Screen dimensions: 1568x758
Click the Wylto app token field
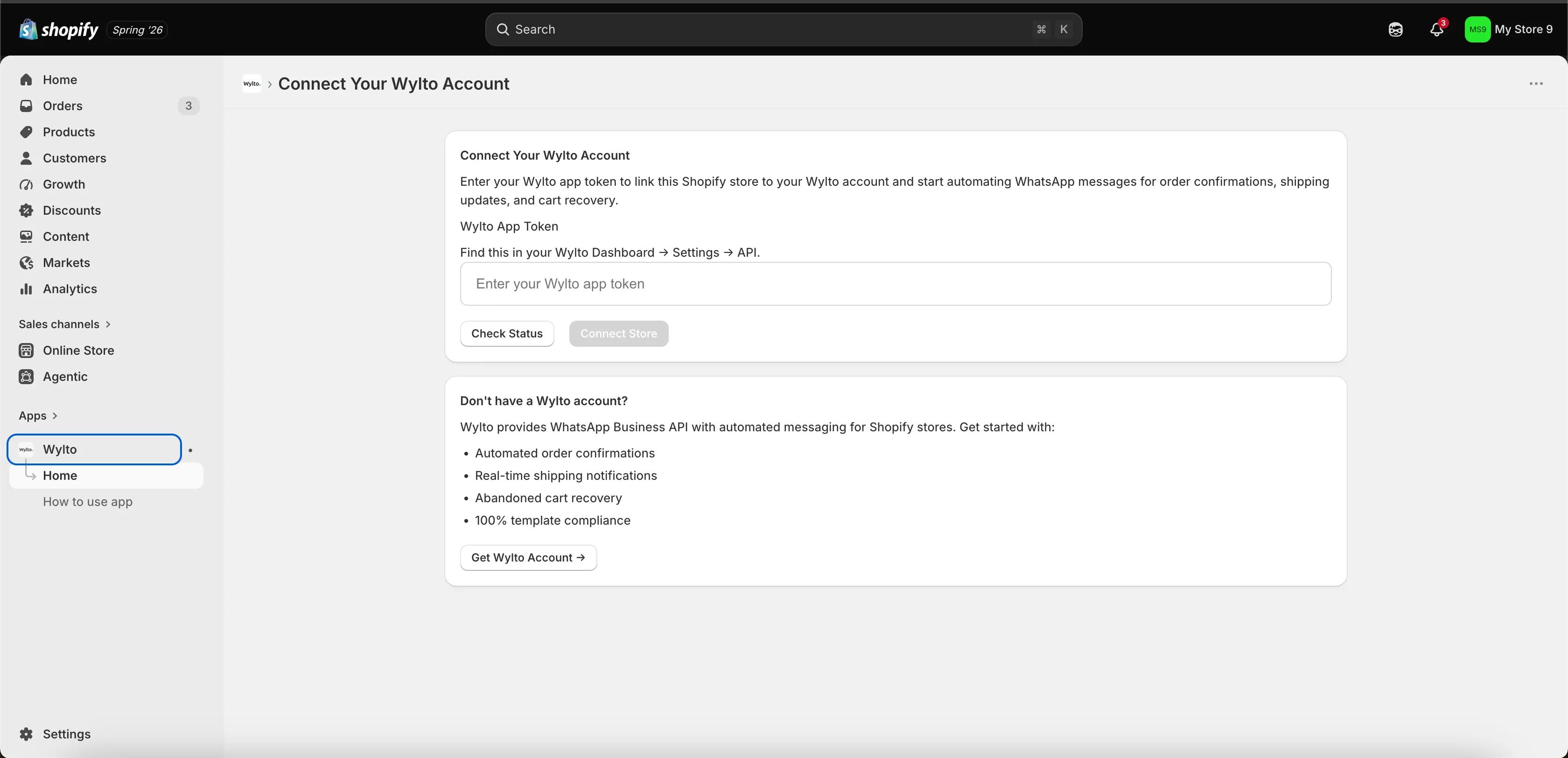896,284
